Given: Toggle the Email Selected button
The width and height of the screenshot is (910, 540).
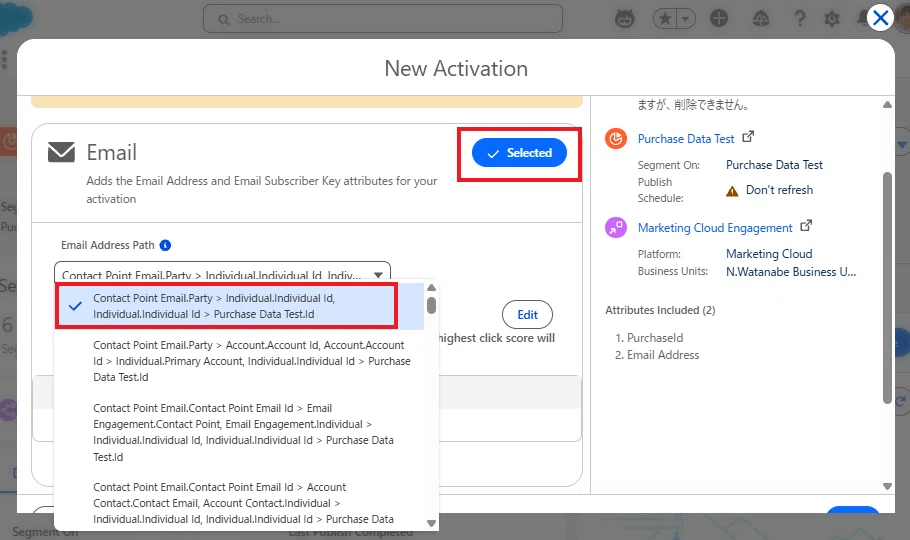Looking at the screenshot, I should coord(519,153).
